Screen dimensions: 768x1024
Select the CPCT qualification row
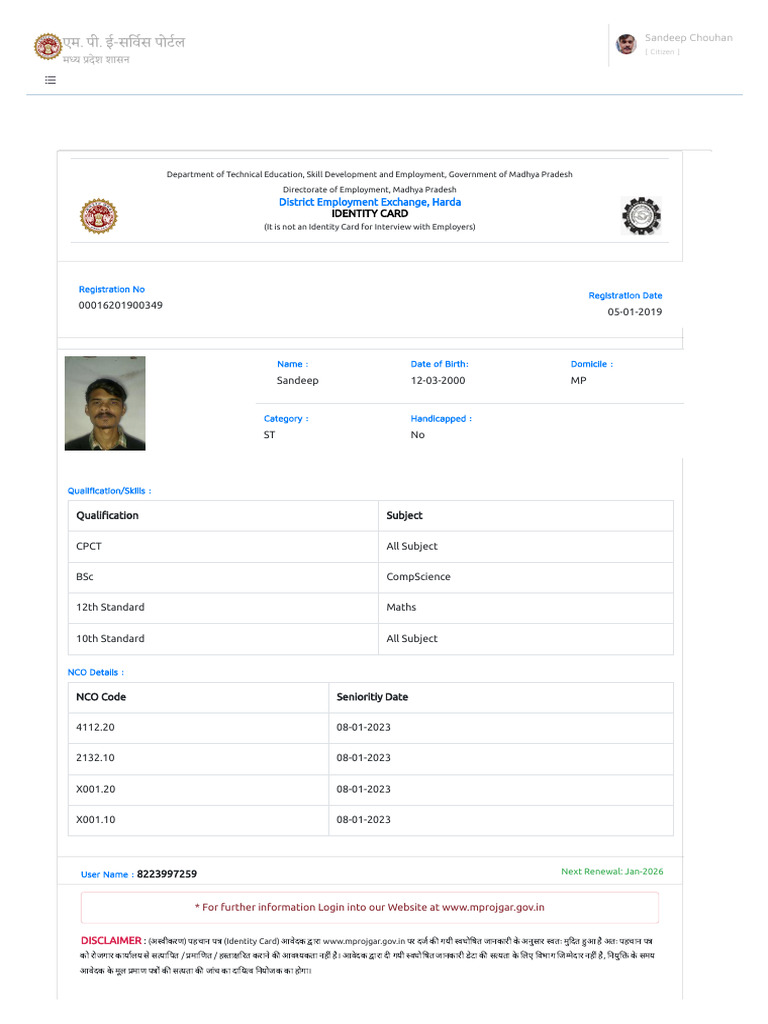(371, 547)
